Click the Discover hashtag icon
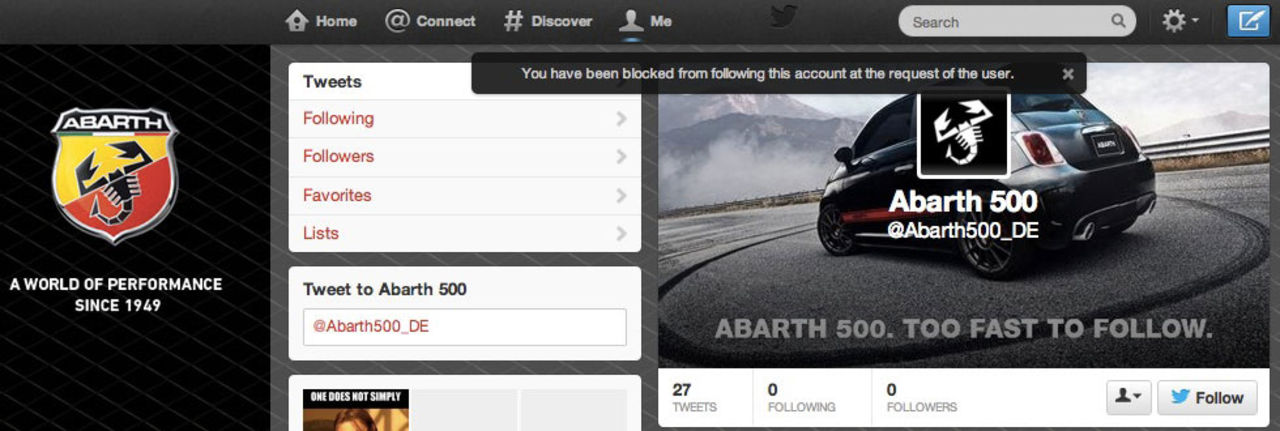The height and width of the screenshot is (431, 1280). [x=513, y=21]
